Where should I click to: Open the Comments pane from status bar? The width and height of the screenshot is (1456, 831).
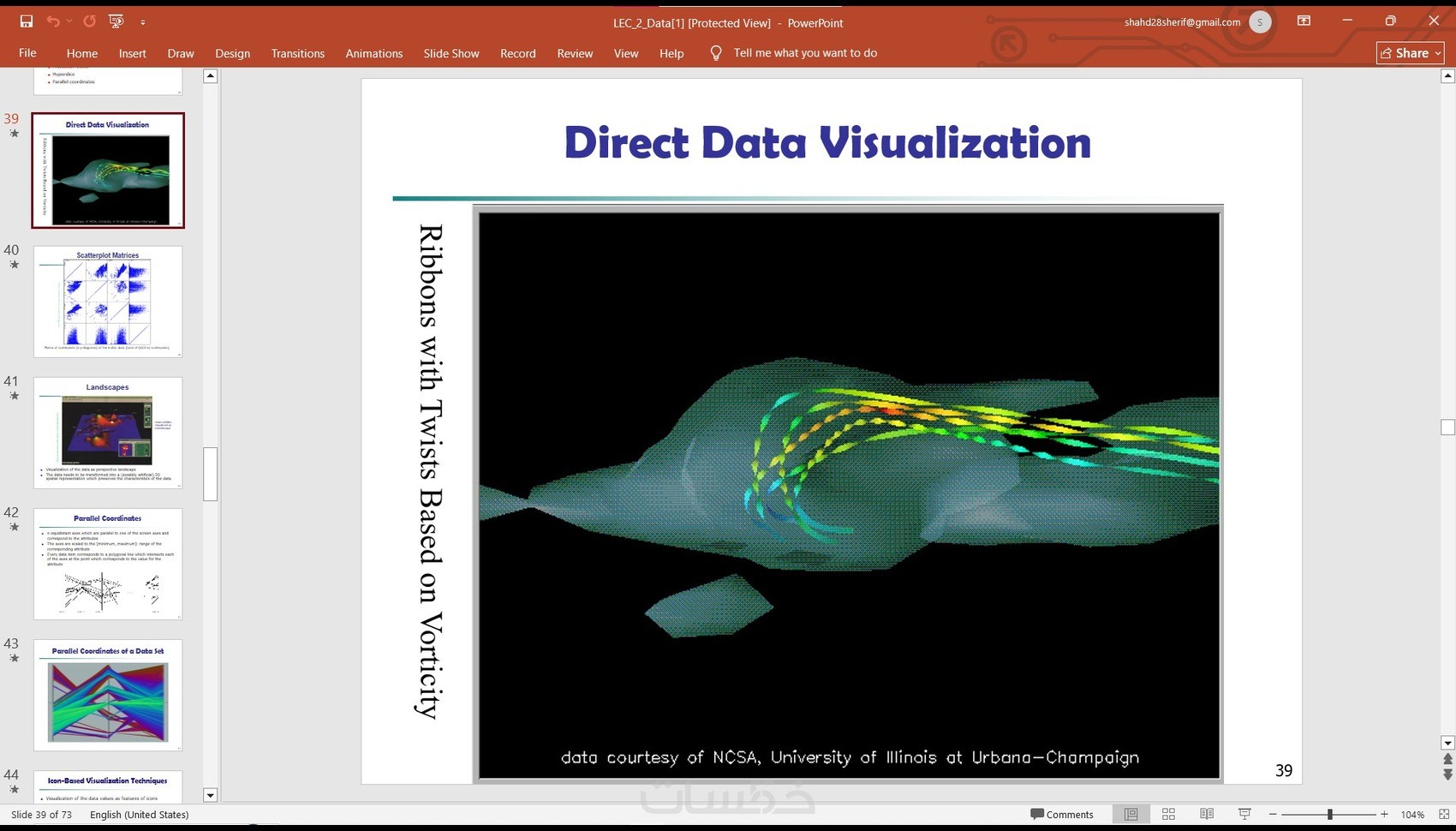[x=1062, y=815]
